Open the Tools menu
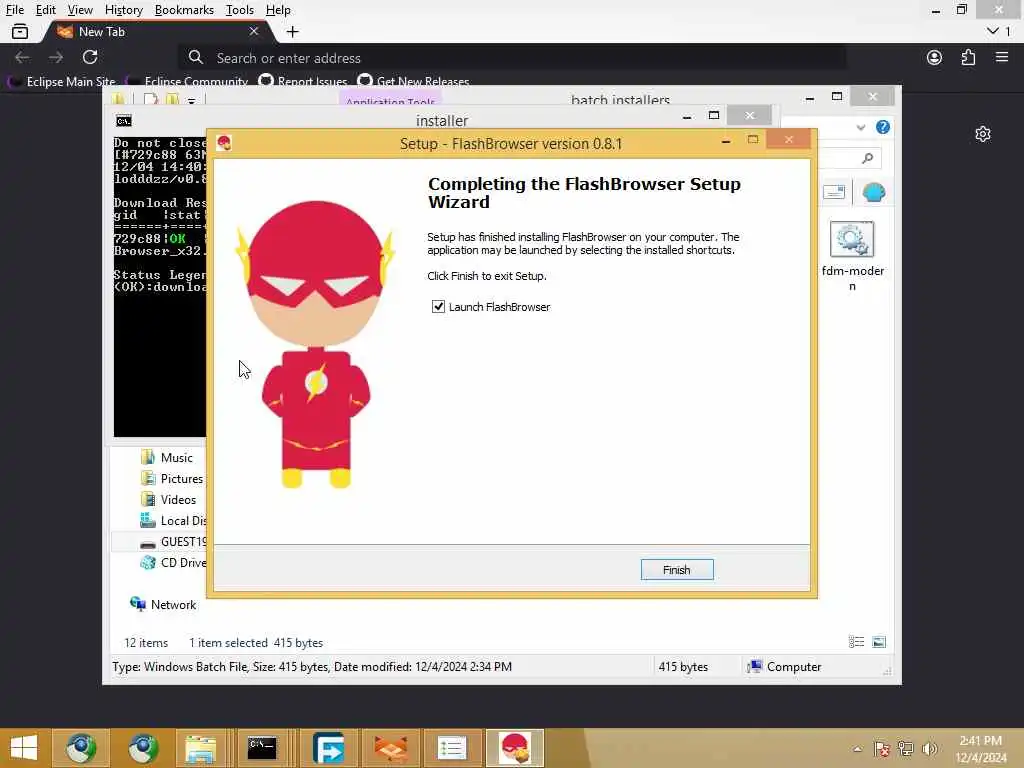Screen dimensions: 1024x768 239,10
